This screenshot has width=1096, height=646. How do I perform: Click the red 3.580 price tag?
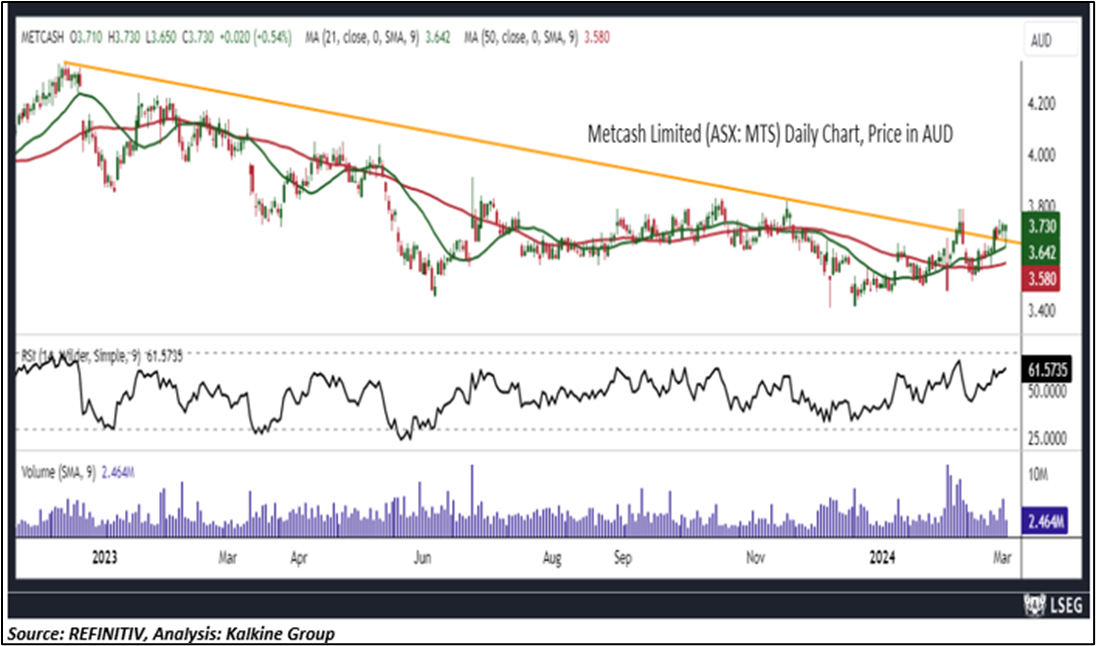pyautogui.click(x=1041, y=279)
